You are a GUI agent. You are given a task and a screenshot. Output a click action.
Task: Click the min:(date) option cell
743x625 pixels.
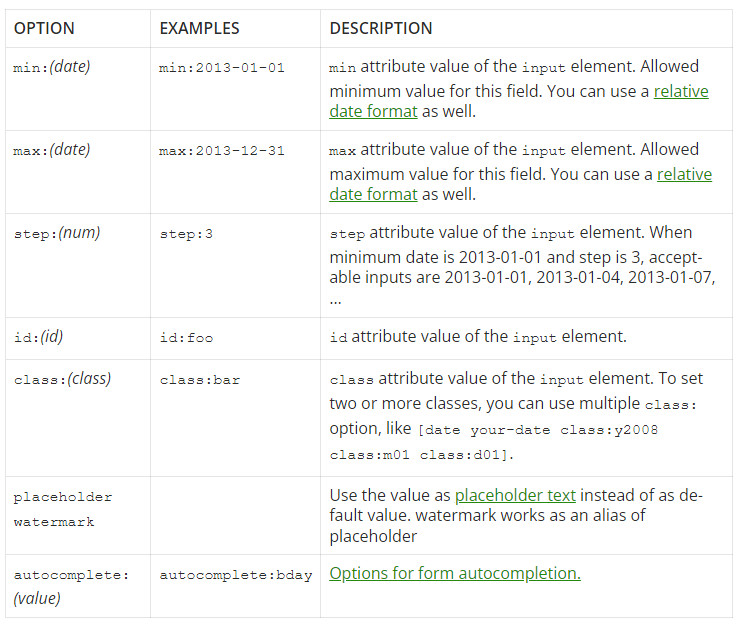pos(52,67)
